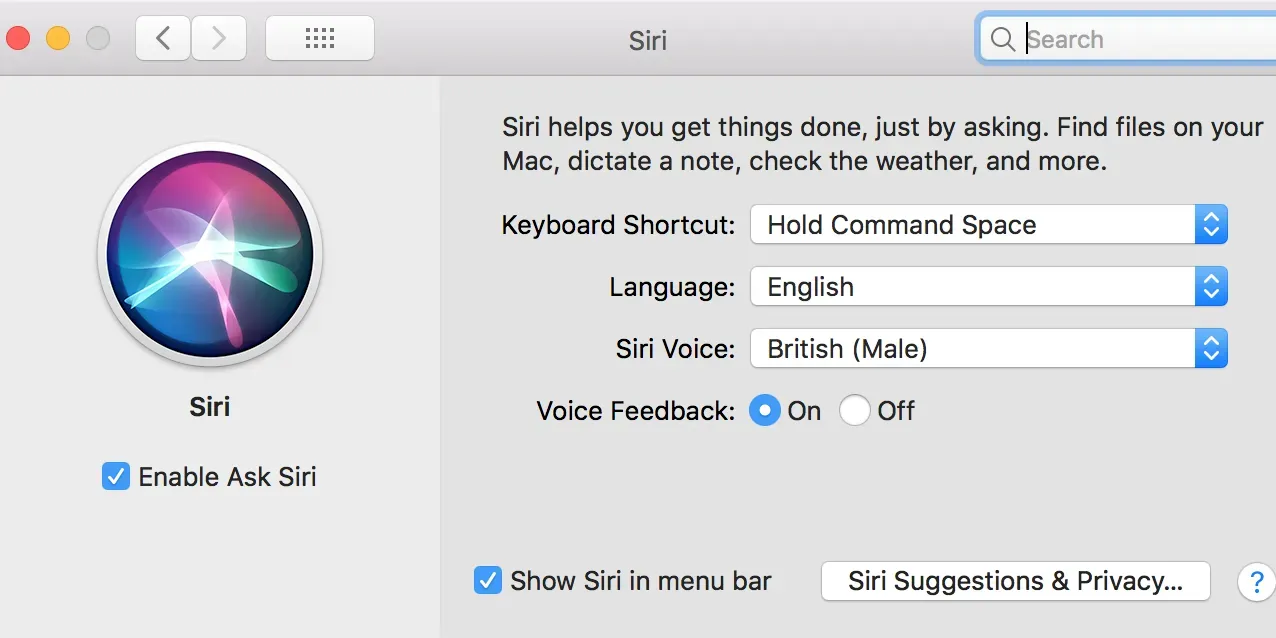Click the Siri window title
This screenshot has width=1276, height=638.
[647, 40]
